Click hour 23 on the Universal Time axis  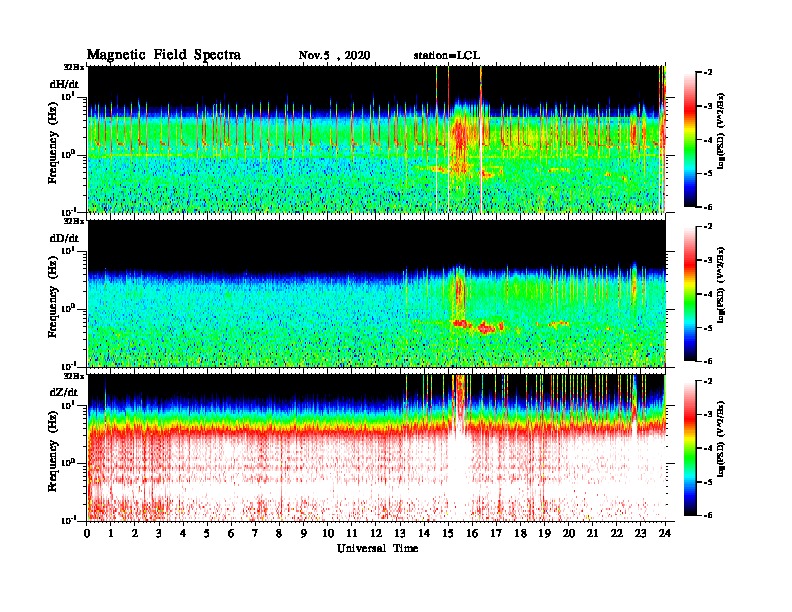pyautogui.click(x=640, y=533)
